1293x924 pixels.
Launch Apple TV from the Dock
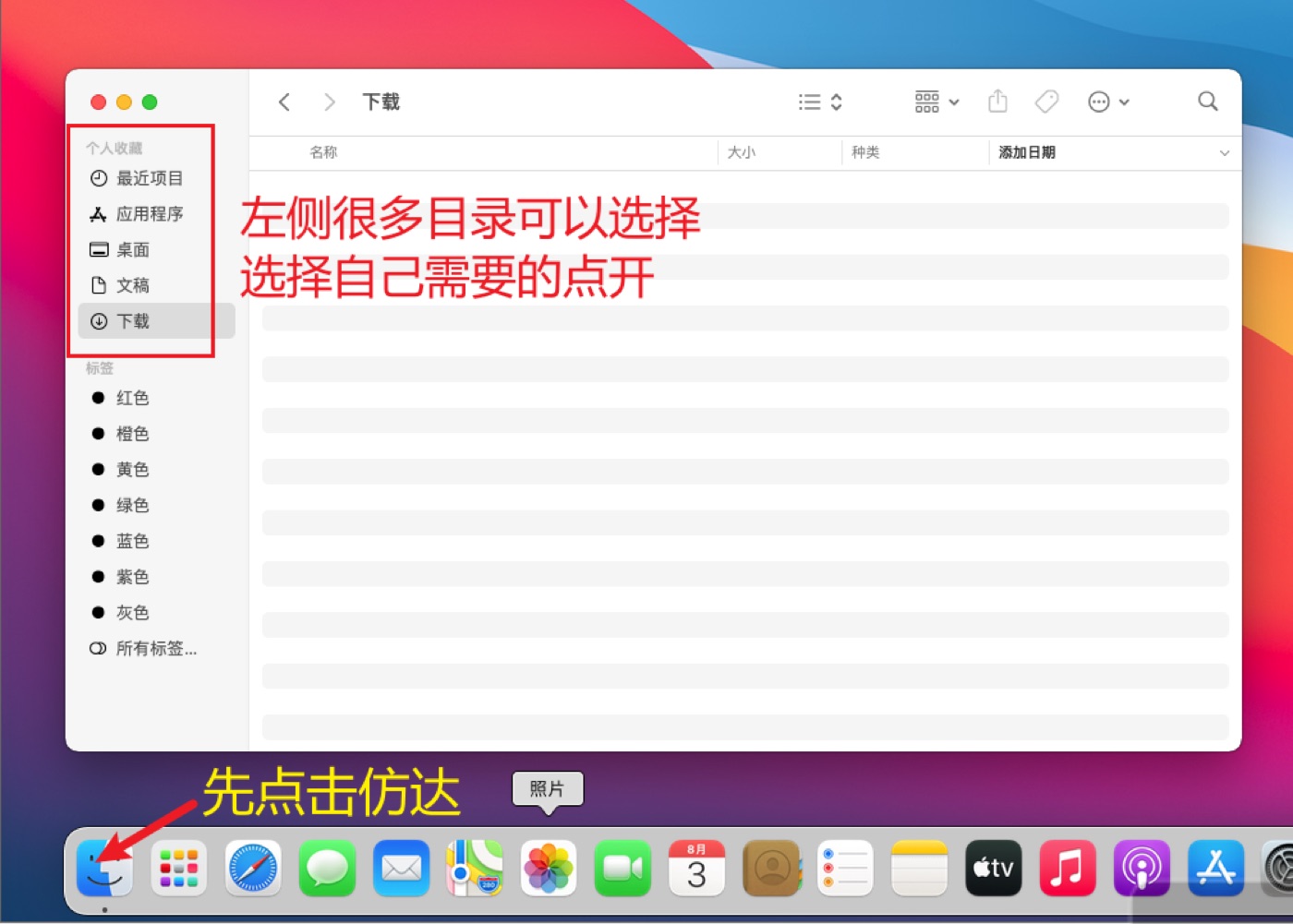click(x=993, y=868)
